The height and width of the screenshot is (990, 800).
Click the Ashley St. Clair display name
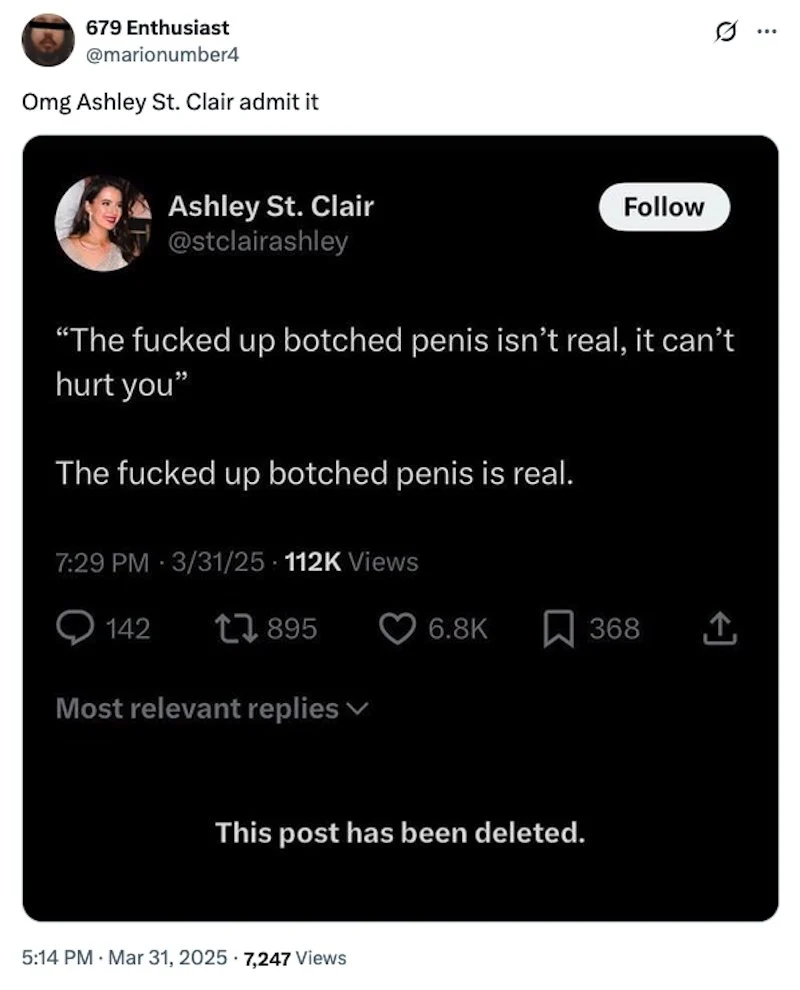270,206
